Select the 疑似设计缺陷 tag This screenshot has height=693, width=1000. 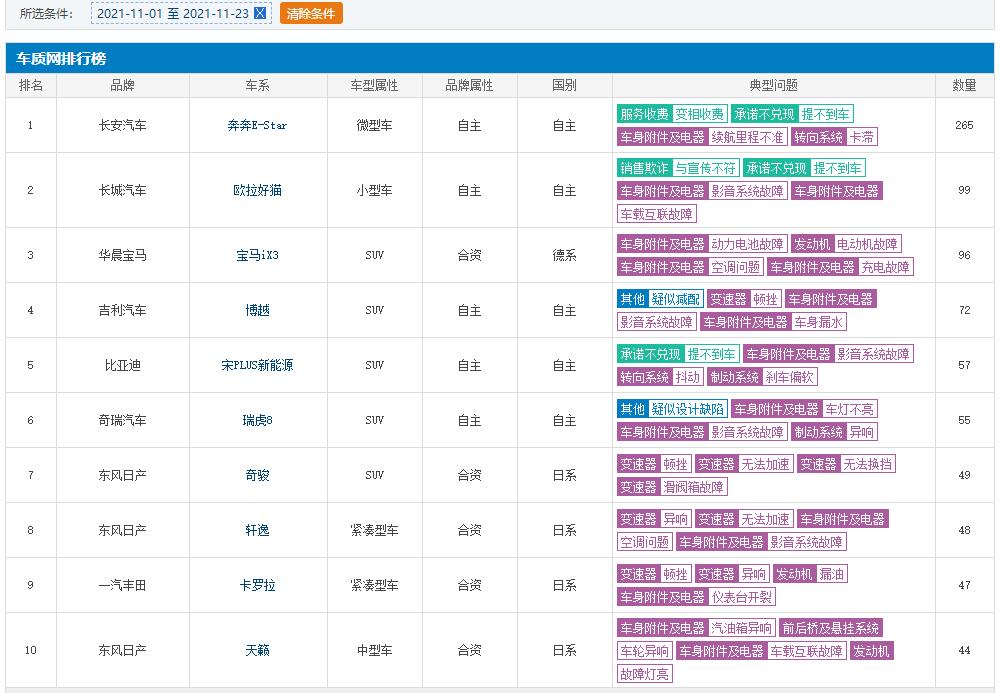coord(687,409)
